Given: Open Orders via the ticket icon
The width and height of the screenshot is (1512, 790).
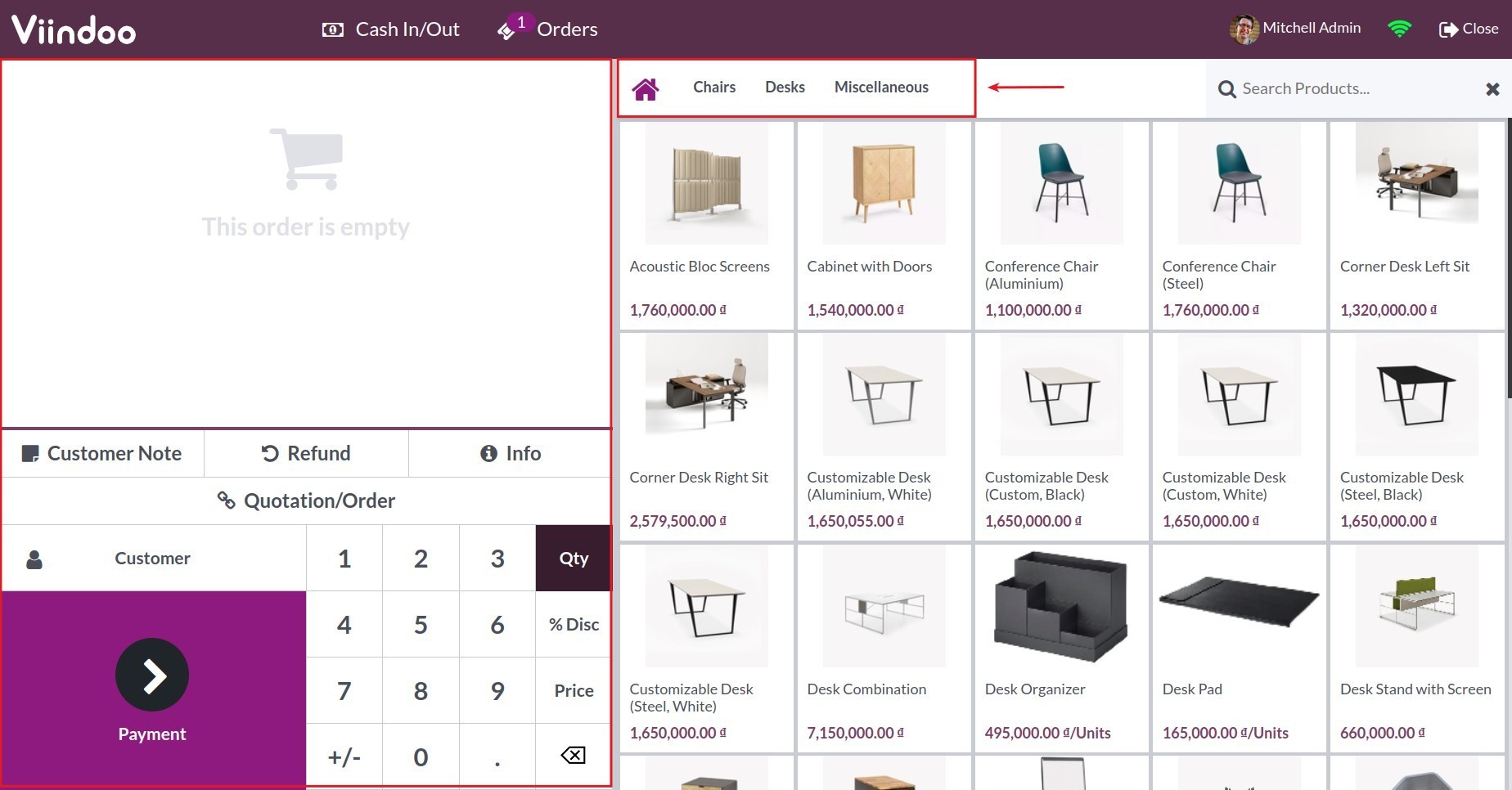Looking at the screenshot, I should pos(506,32).
